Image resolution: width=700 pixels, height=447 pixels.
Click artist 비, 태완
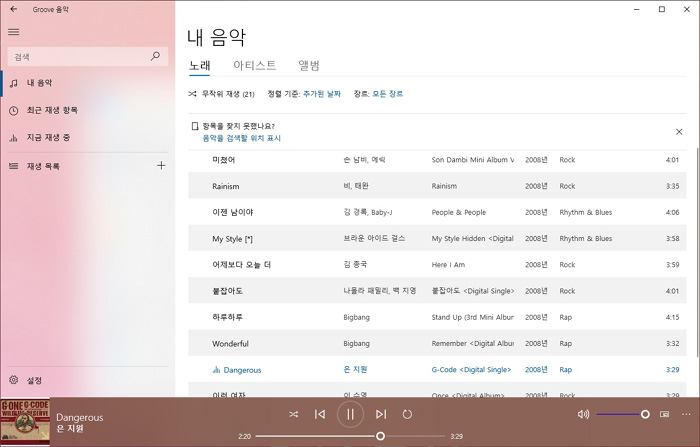tap(356, 186)
